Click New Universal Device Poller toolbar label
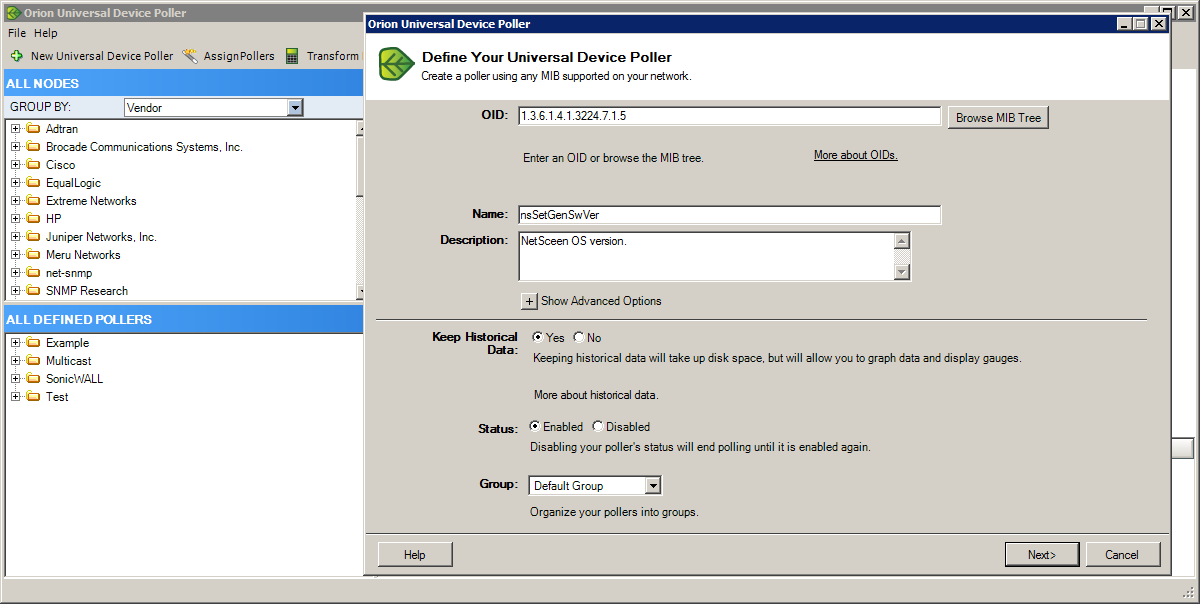Screen dimensions: 1200x604 point(102,56)
